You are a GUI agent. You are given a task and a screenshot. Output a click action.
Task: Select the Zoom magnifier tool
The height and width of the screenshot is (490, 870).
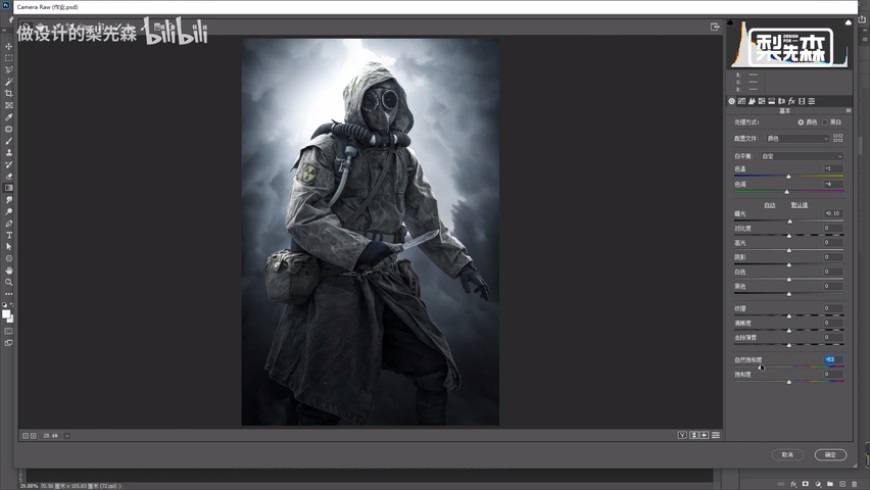pos(9,281)
